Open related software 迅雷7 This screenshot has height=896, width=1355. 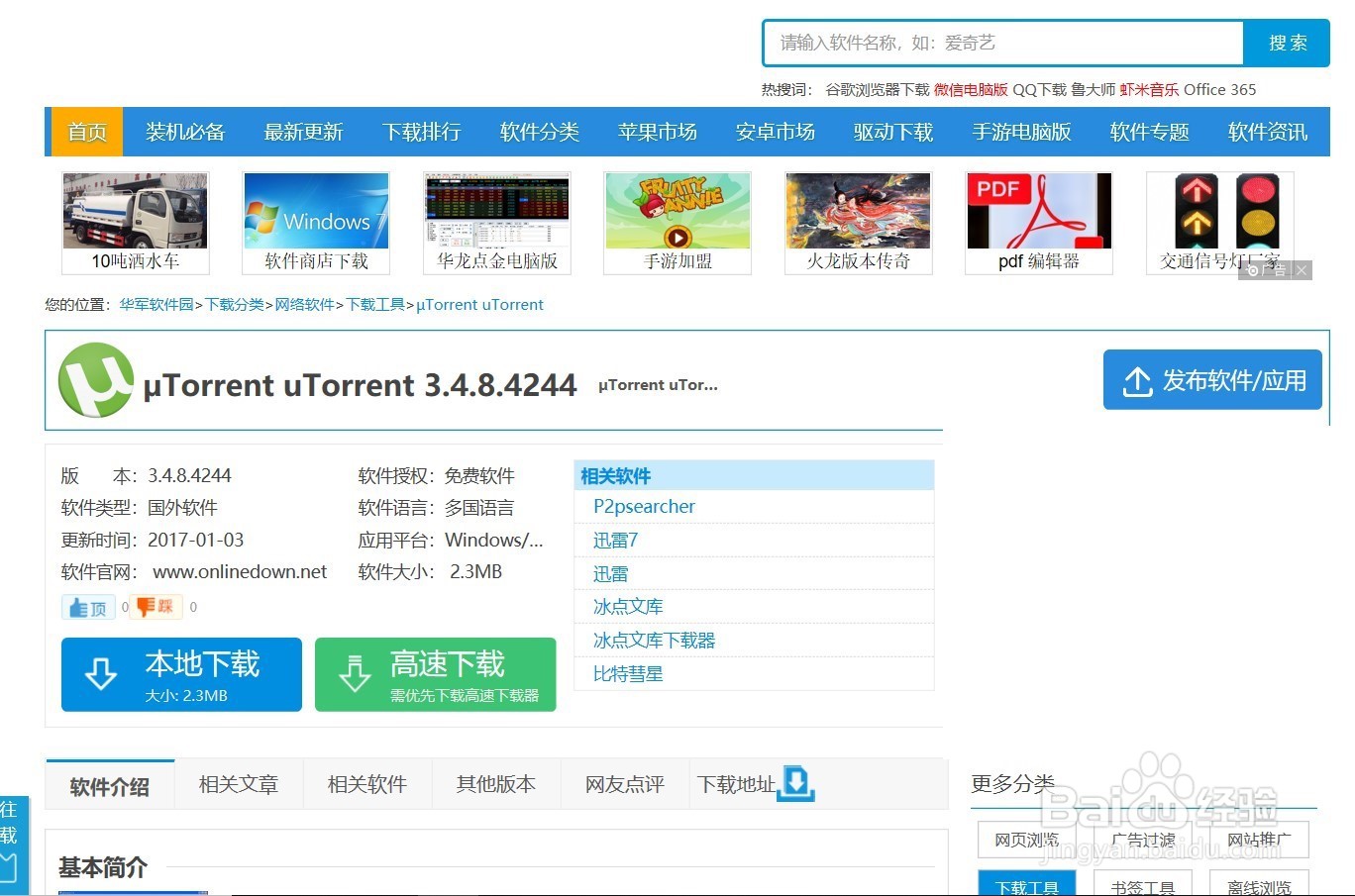(x=615, y=541)
